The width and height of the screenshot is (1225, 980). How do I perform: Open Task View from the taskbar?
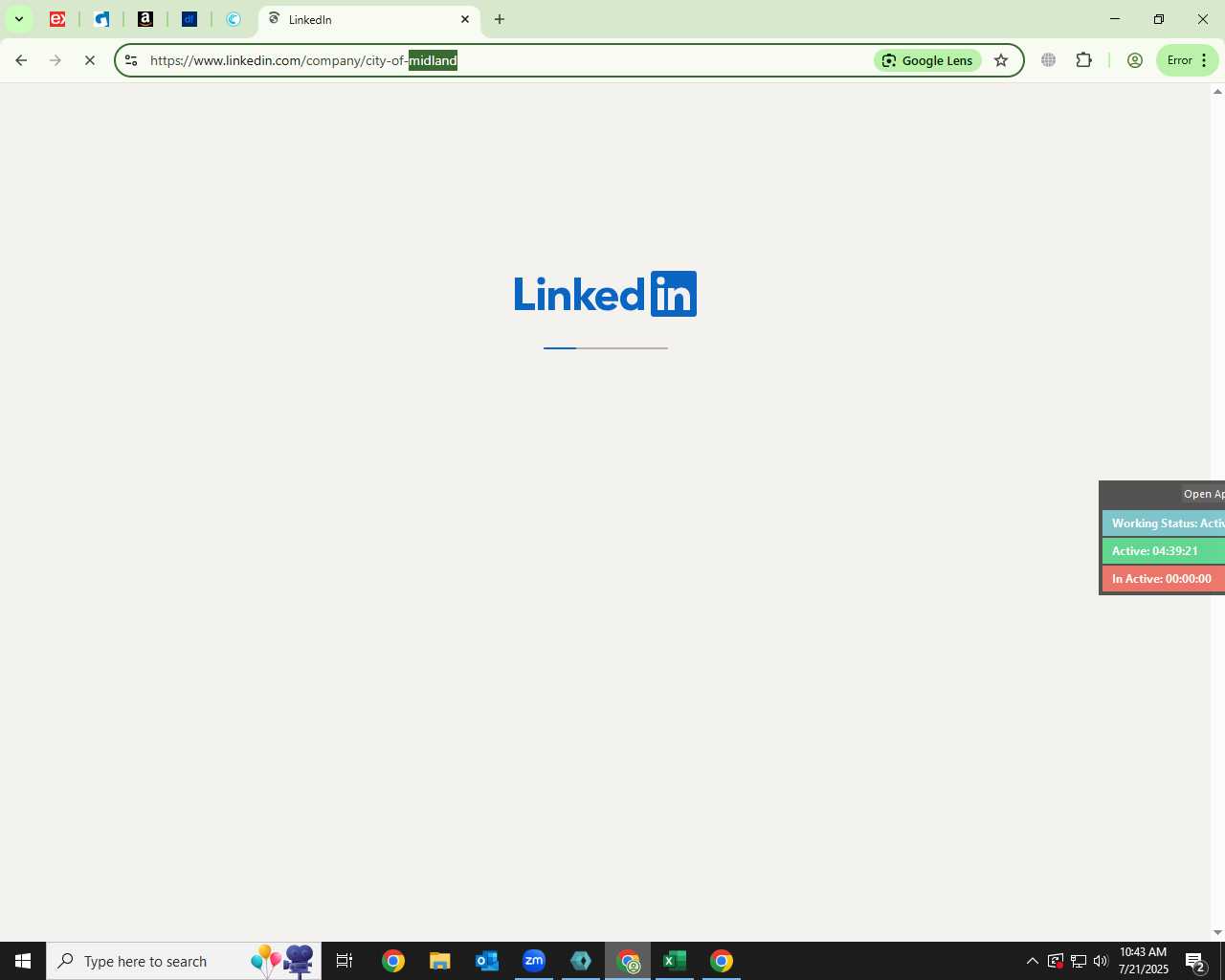point(345,961)
